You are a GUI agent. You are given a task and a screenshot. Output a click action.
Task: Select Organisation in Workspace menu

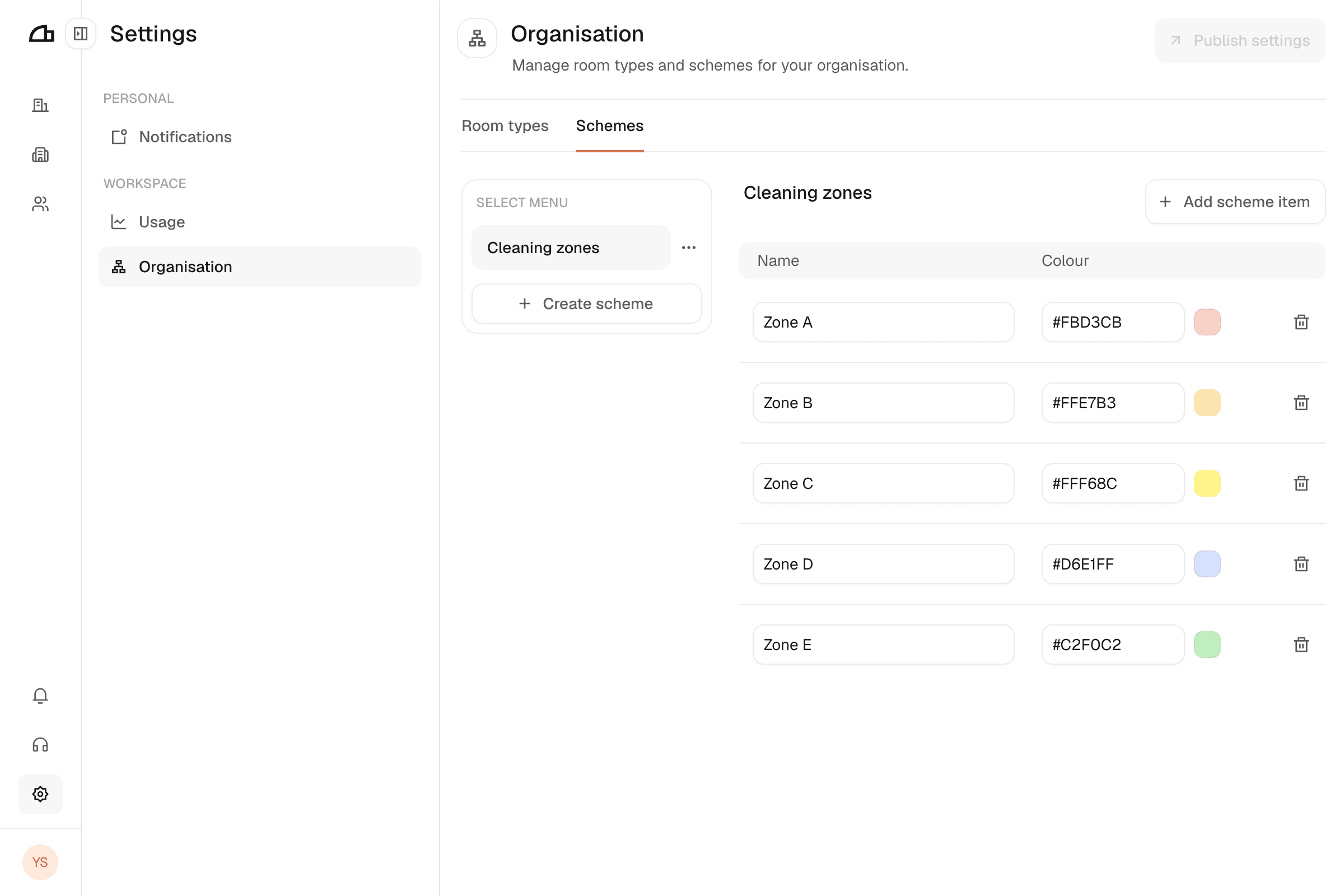click(259, 267)
